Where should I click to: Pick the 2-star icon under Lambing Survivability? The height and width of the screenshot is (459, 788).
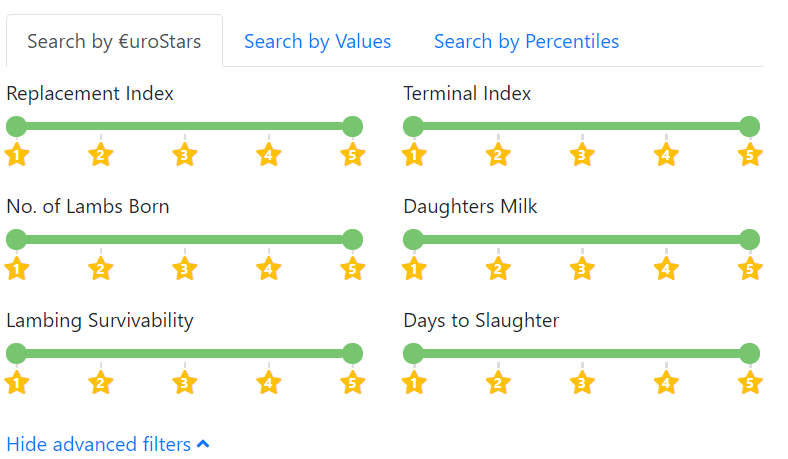tap(100, 383)
